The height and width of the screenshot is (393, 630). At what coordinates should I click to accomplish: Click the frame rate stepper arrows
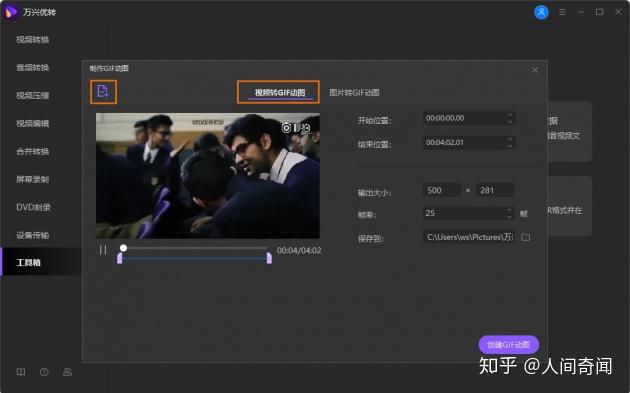(x=509, y=213)
